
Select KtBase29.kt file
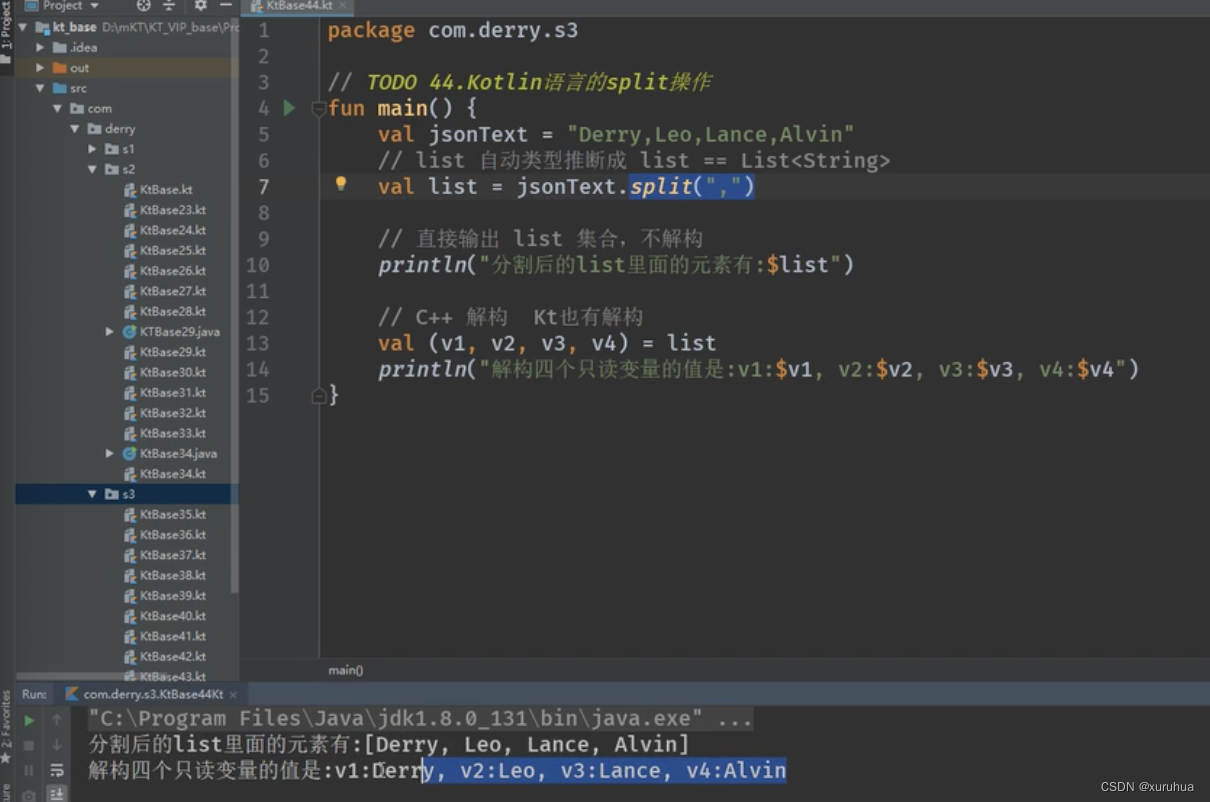point(165,352)
